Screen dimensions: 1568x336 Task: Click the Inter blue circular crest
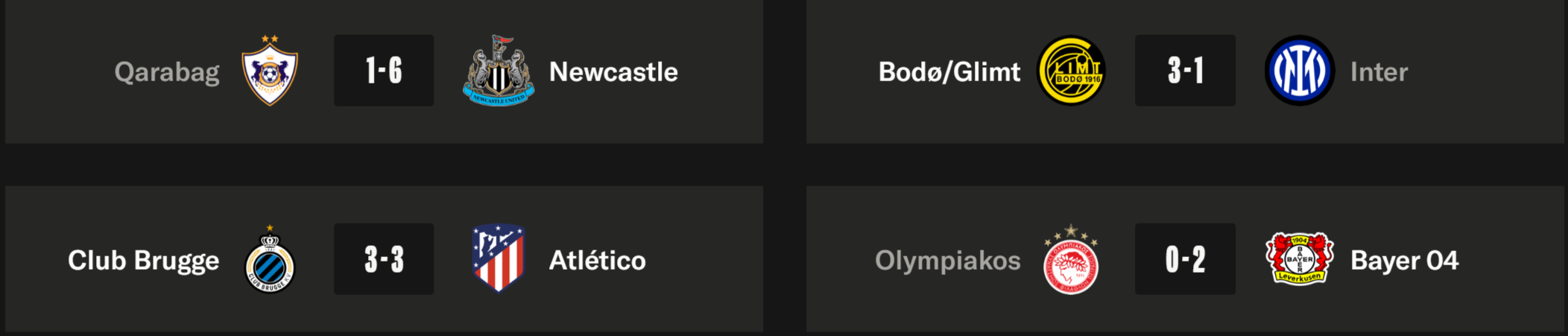point(1299,72)
